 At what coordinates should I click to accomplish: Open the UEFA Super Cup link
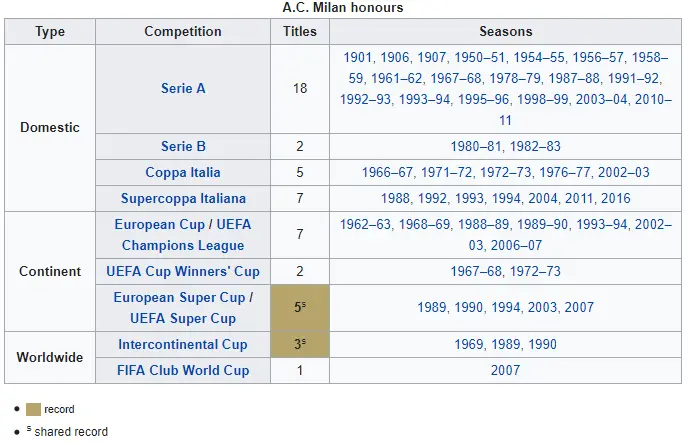coord(183,318)
